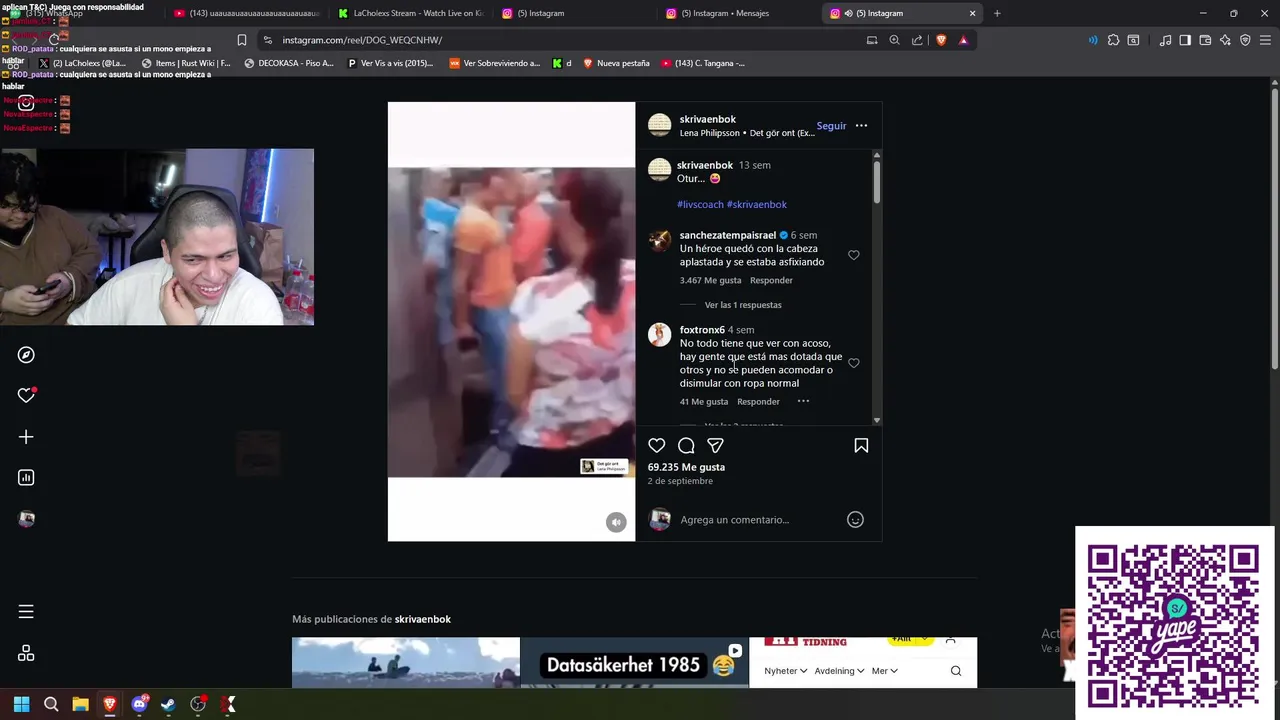Open 'DECOKASA - Piso A...' bookmark
Image resolution: width=1280 pixels, height=720 pixels.
[x=288, y=63]
